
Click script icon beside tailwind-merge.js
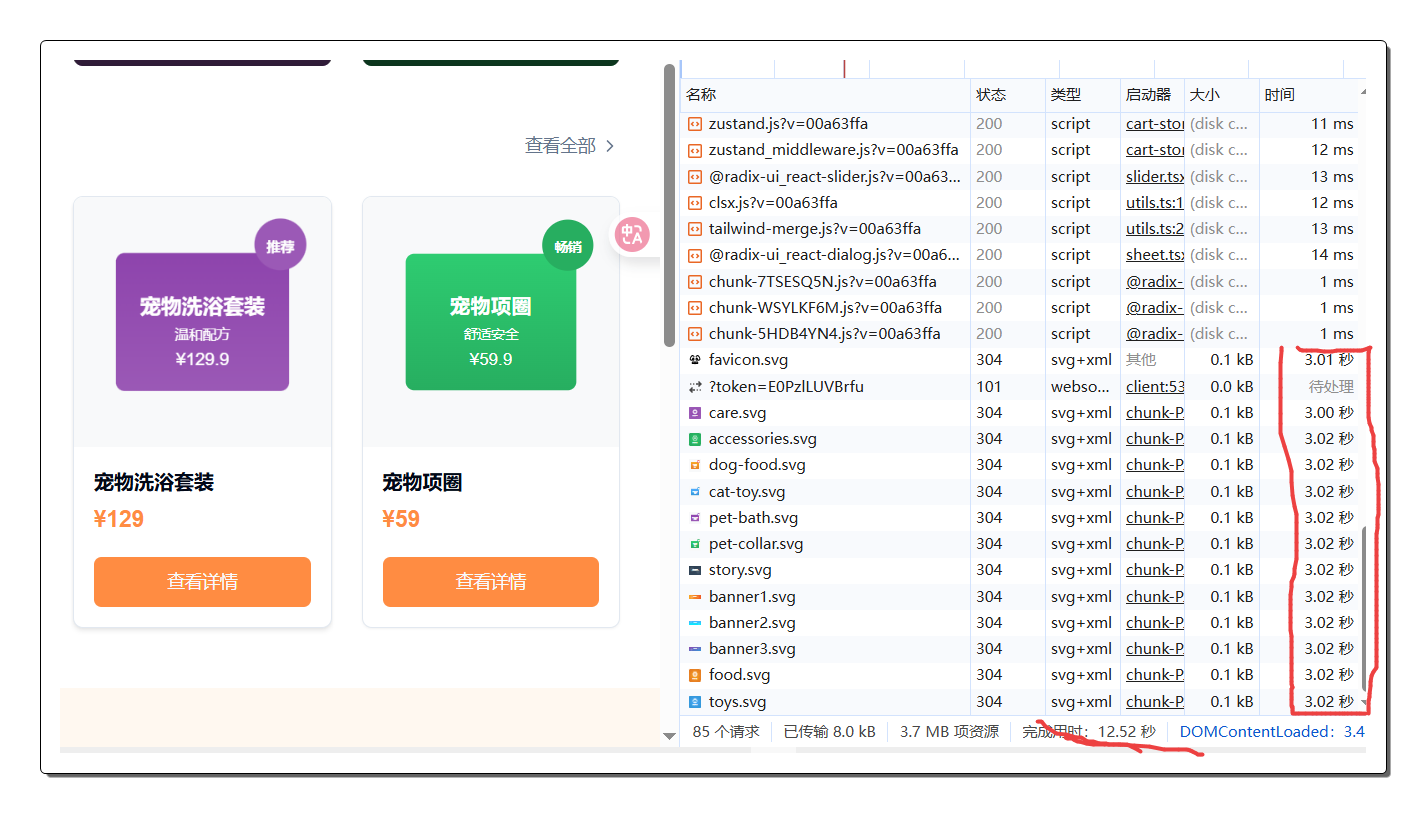[695, 229]
